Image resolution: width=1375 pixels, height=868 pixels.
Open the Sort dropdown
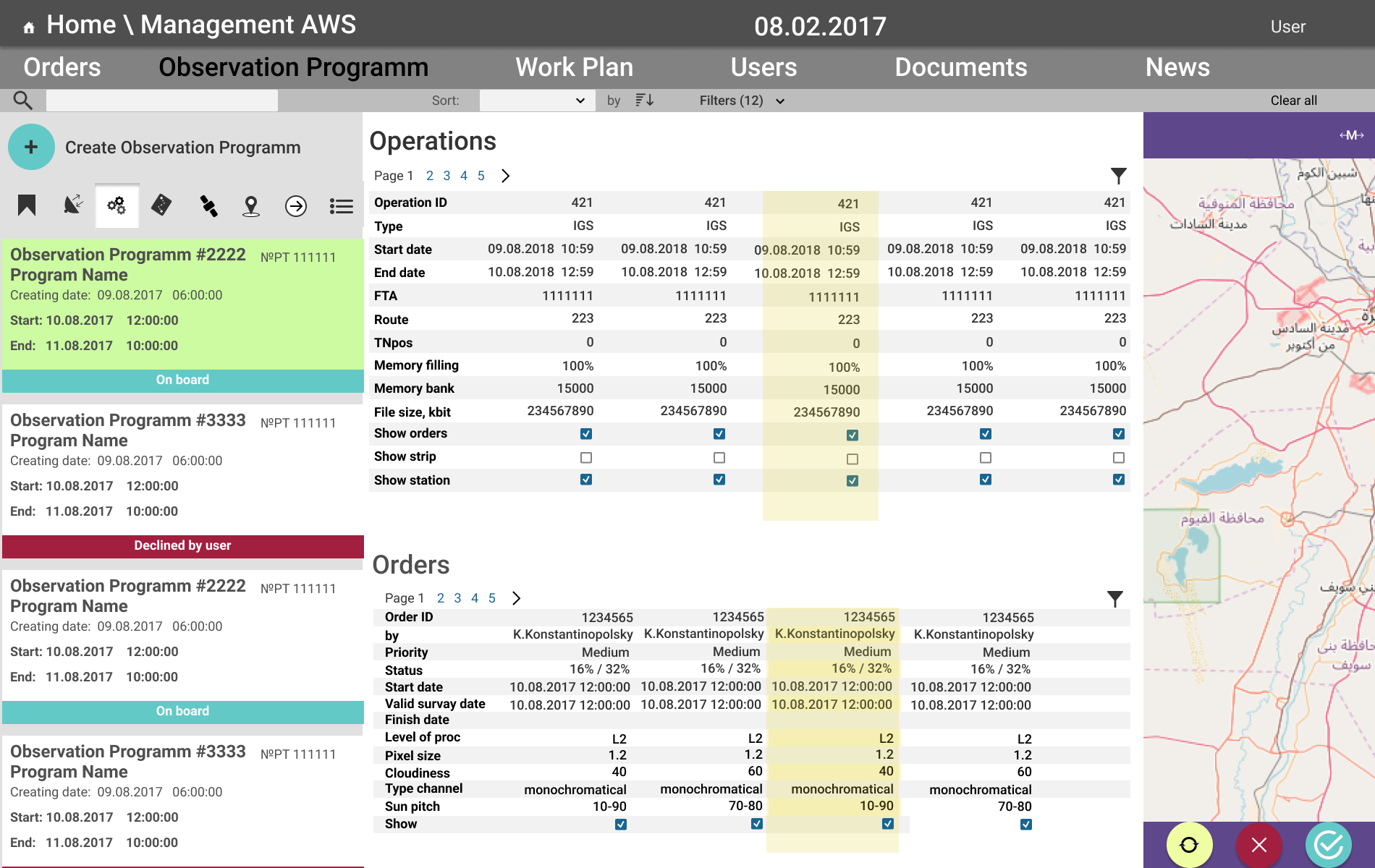[537, 101]
